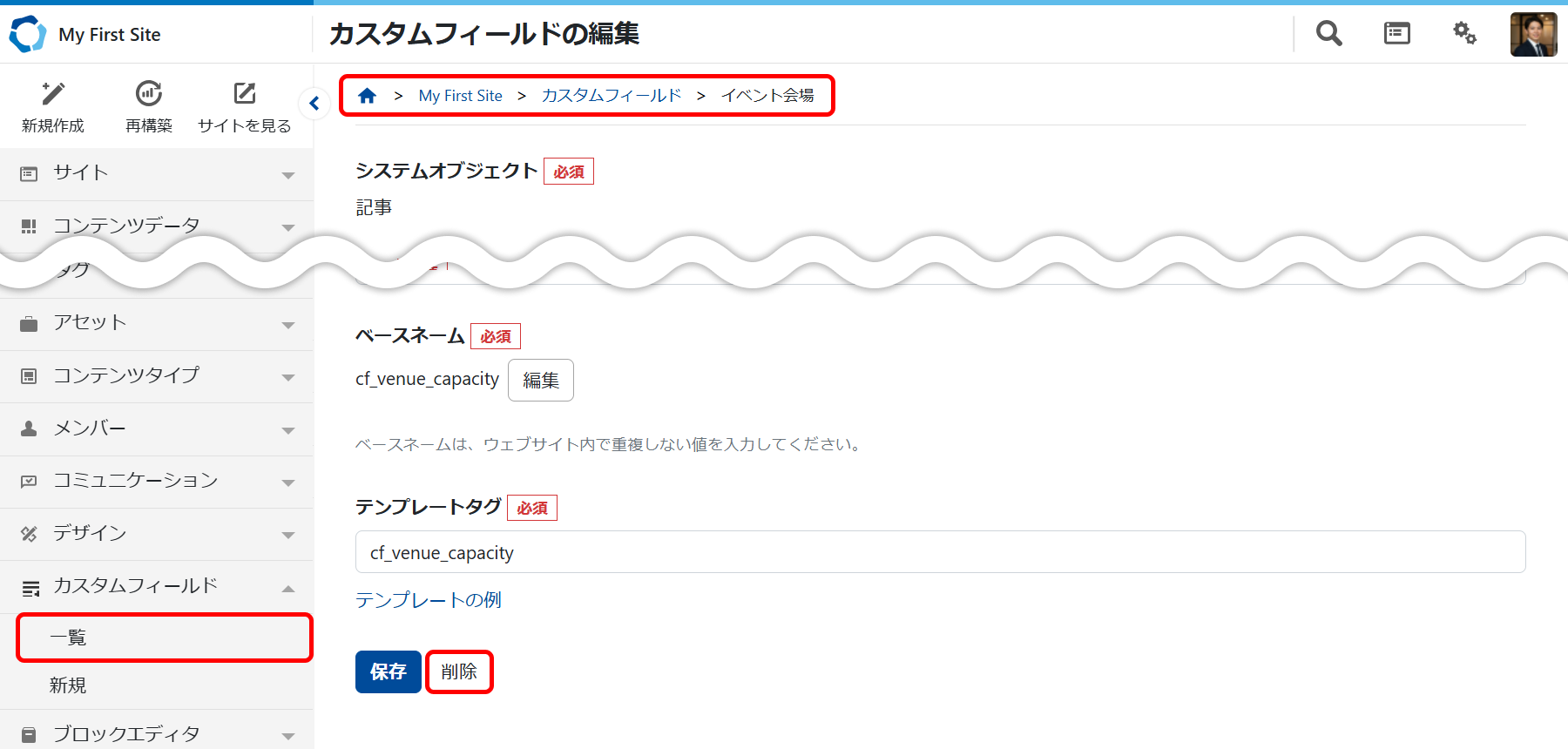
Task: Expand the アセット sidebar section
Action: point(157,323)
